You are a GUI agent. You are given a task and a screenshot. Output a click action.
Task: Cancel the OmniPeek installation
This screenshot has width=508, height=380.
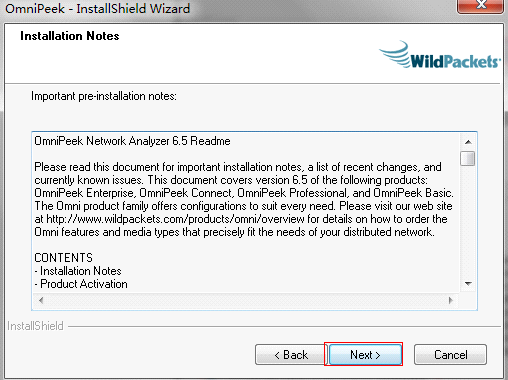[x=450, y=355]
